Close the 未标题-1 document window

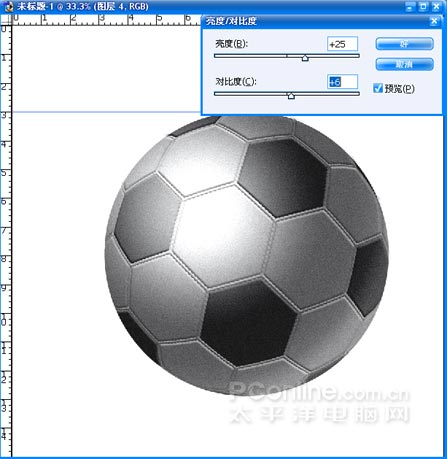437,7
